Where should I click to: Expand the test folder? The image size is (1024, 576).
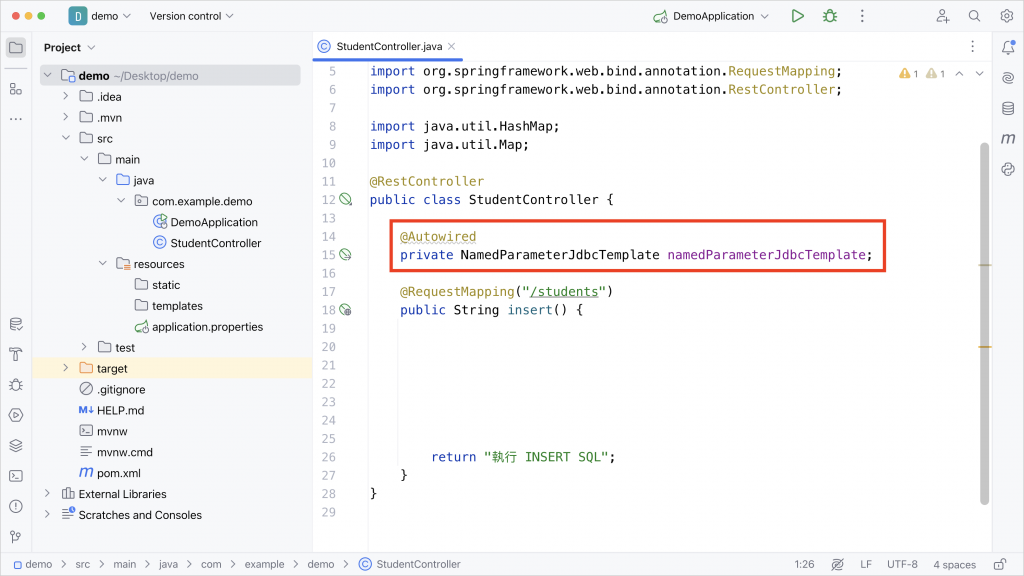click(x=84, y=347)
